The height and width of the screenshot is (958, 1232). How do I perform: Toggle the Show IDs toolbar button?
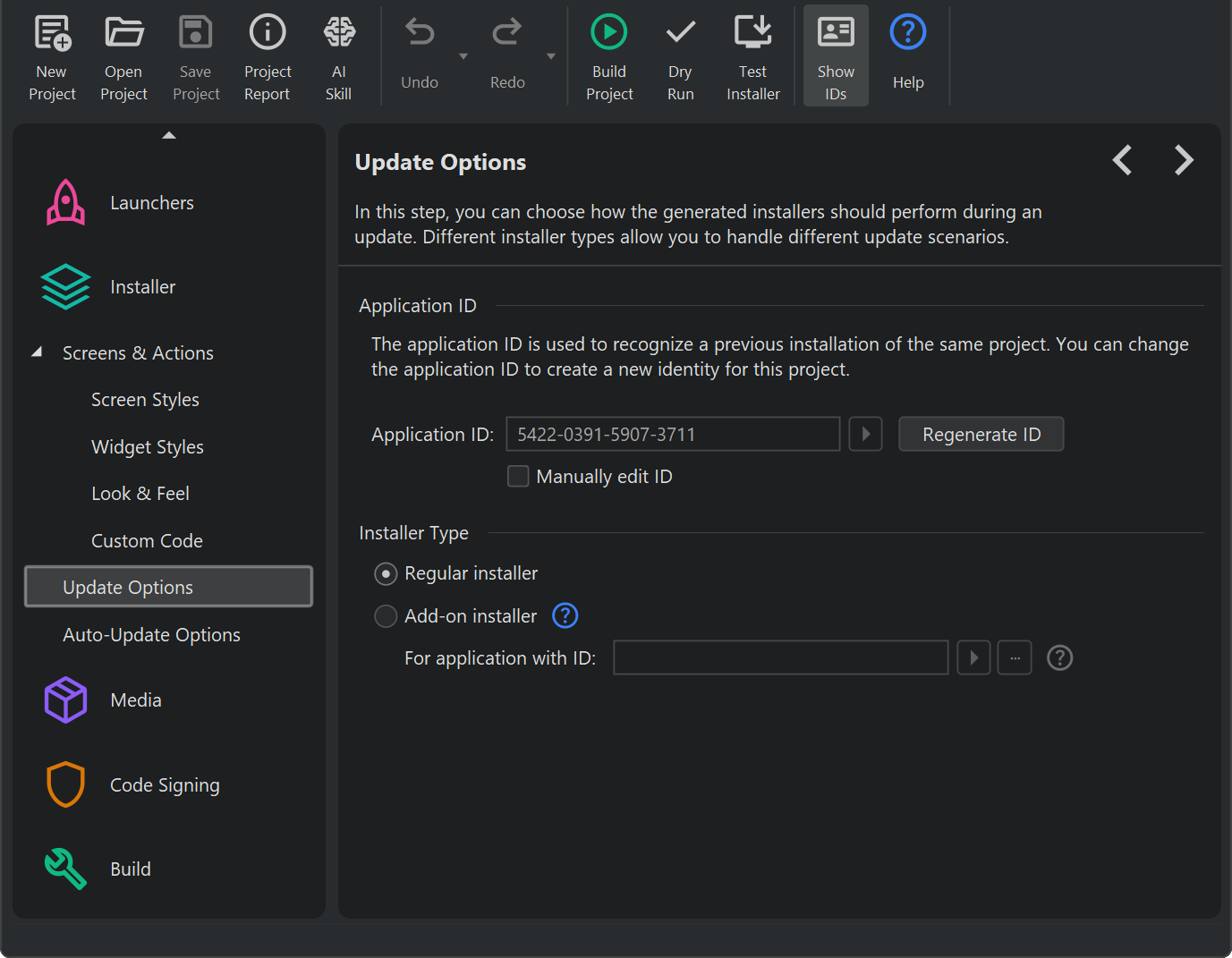pyautogui.click(x=836, y=55)
